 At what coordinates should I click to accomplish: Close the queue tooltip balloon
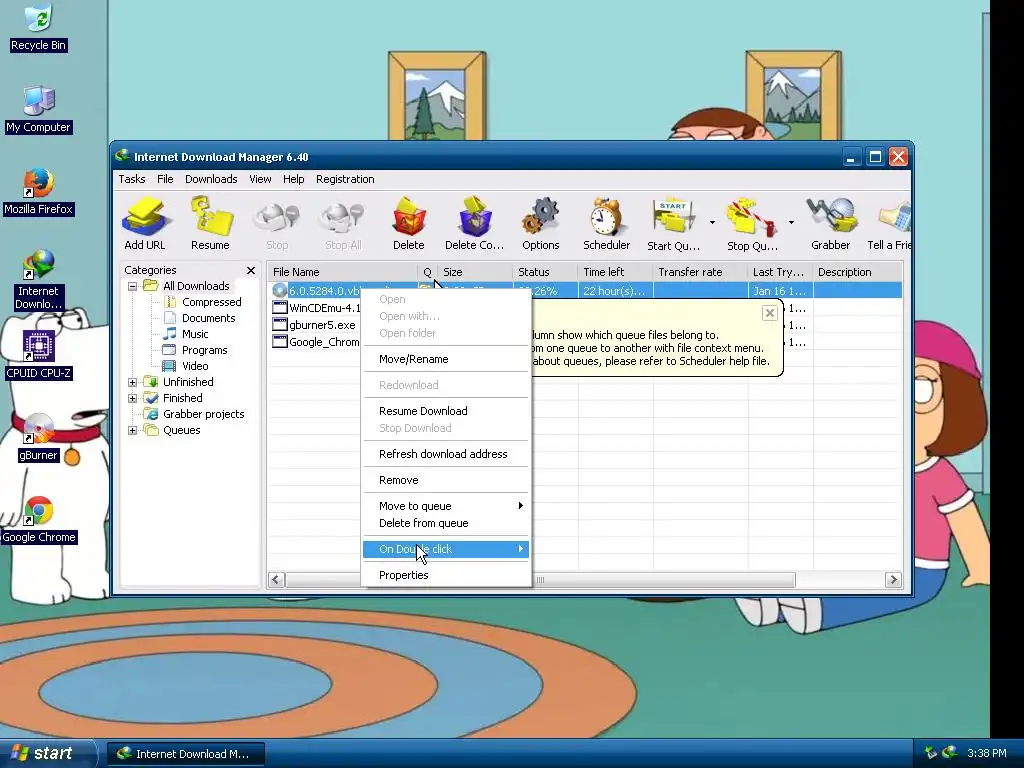pos(770,313)
